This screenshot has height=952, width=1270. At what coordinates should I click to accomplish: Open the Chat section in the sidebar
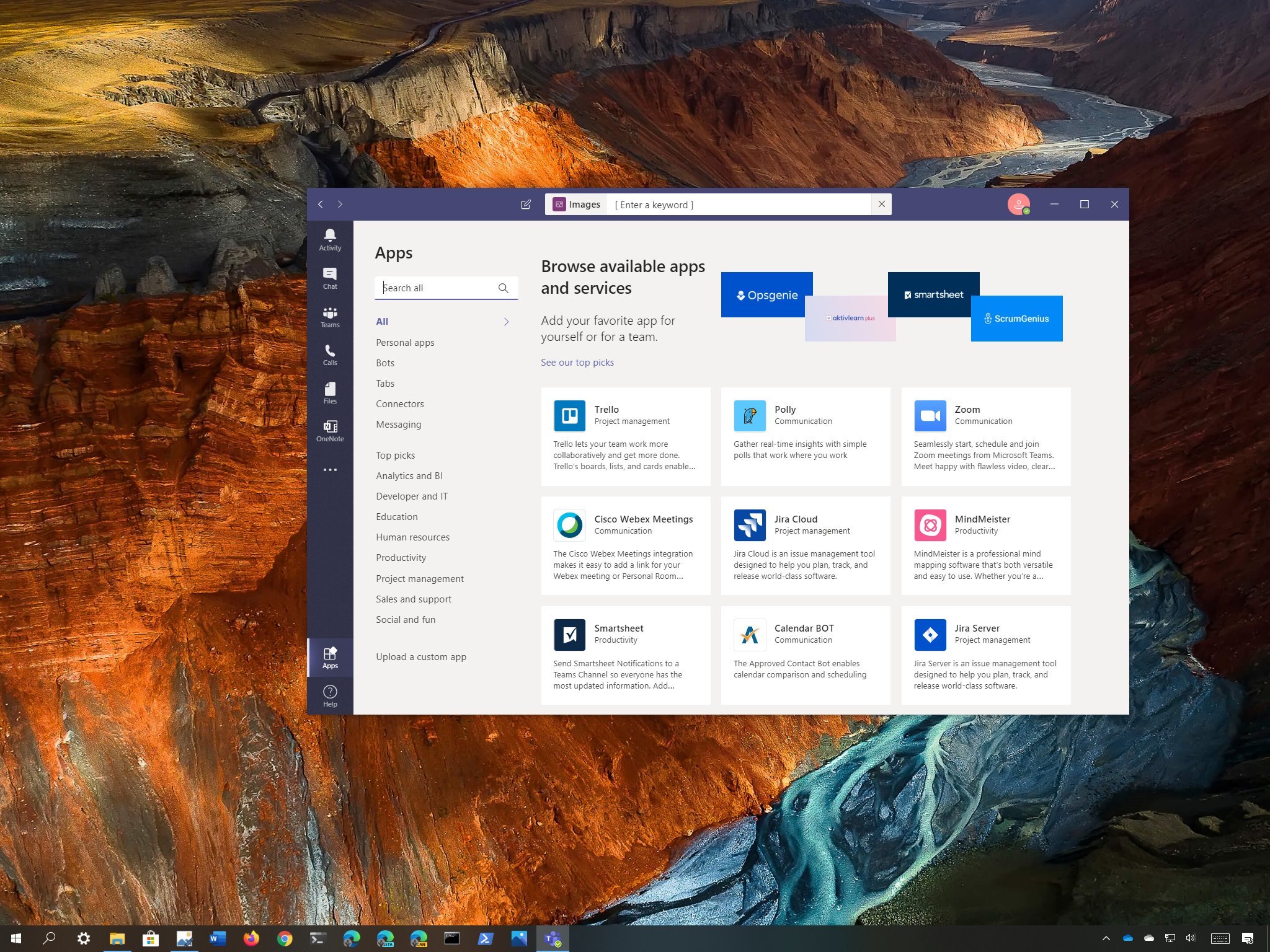pyautogui.click(x=330, y=278)
